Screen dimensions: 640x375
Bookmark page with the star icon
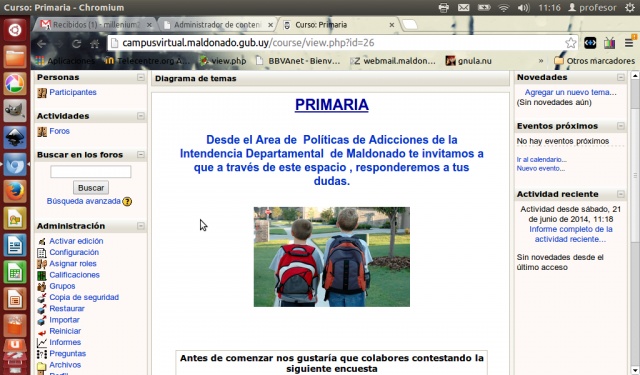570,43
